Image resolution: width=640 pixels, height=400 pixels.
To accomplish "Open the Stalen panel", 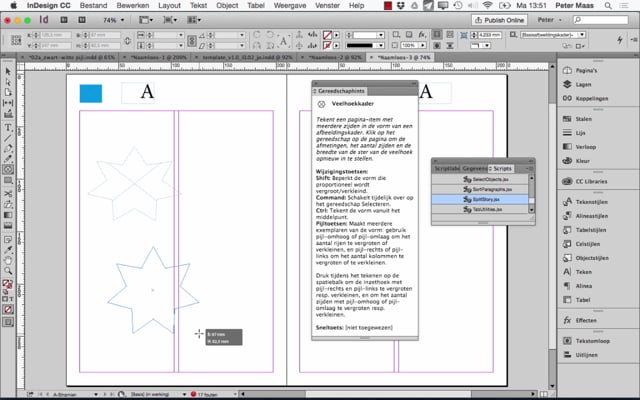I will (x=578, y=119).
